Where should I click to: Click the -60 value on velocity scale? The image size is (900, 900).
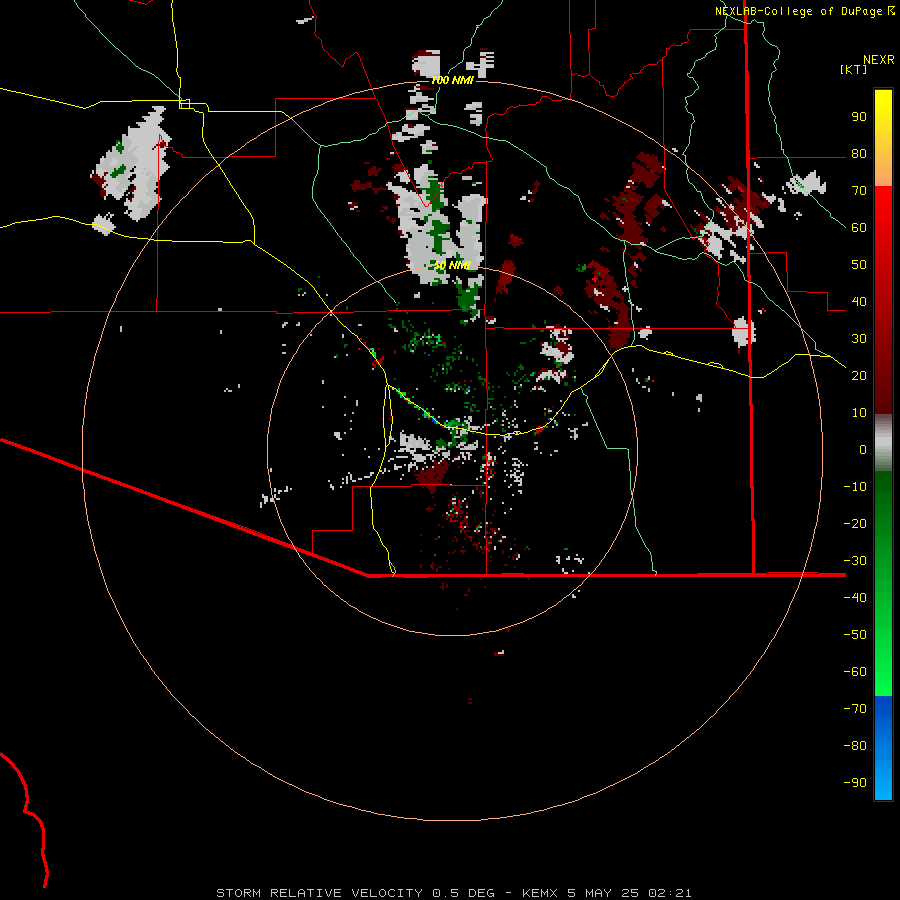coord(855,672)
